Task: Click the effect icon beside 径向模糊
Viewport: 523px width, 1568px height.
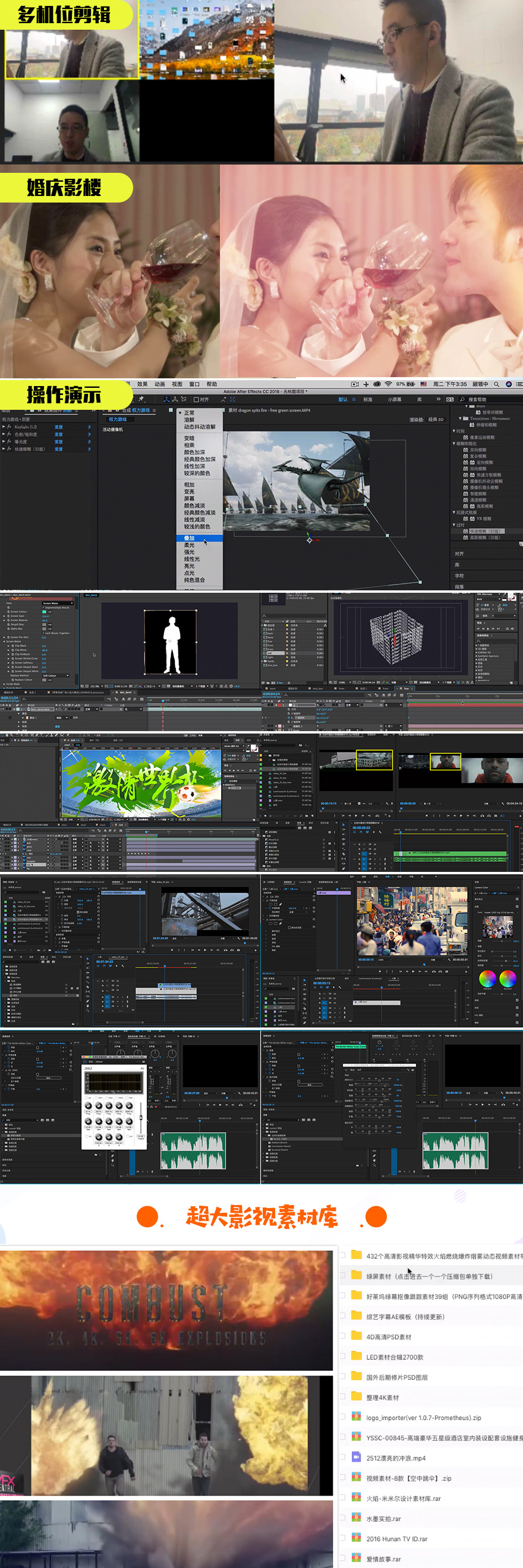Action: tap(466, 469)
